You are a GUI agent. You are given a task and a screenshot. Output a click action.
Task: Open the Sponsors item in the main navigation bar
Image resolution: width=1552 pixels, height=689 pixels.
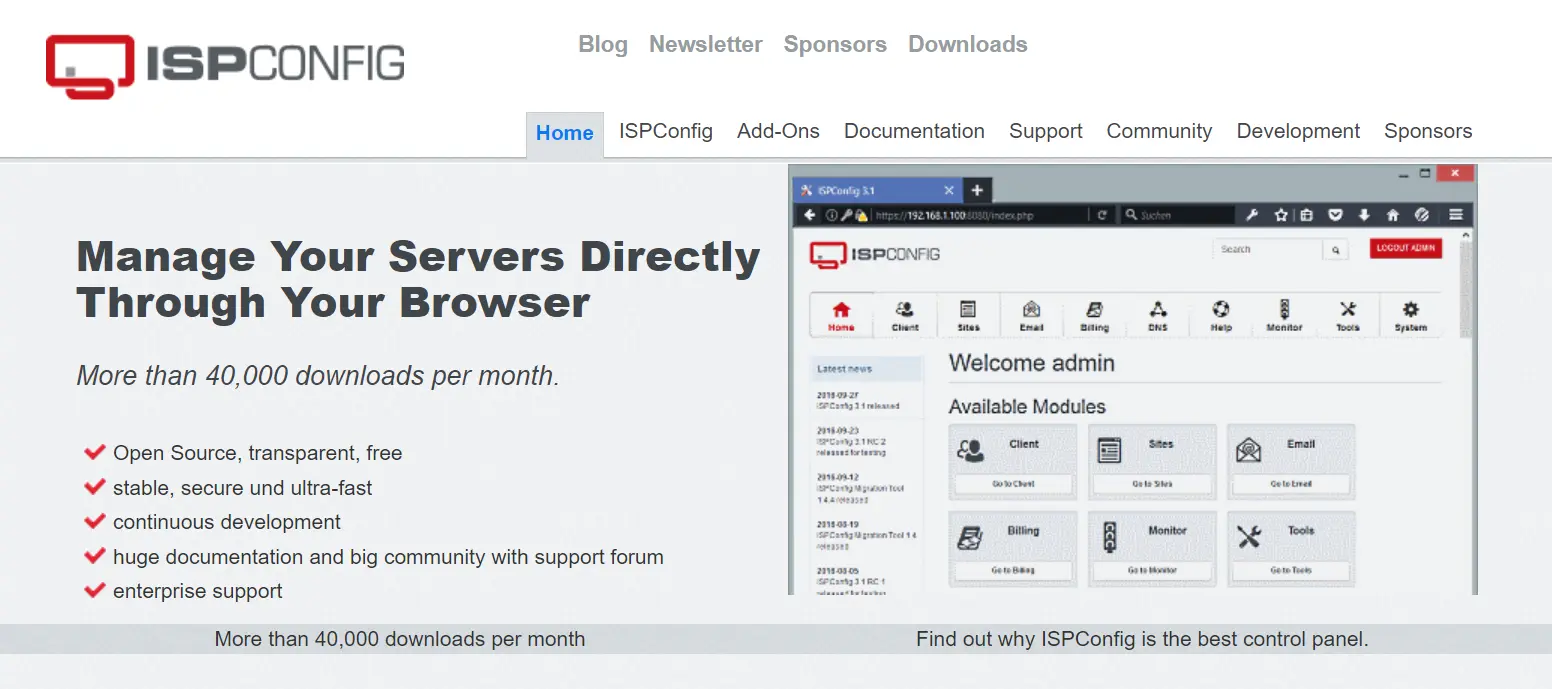point(1428,131)
